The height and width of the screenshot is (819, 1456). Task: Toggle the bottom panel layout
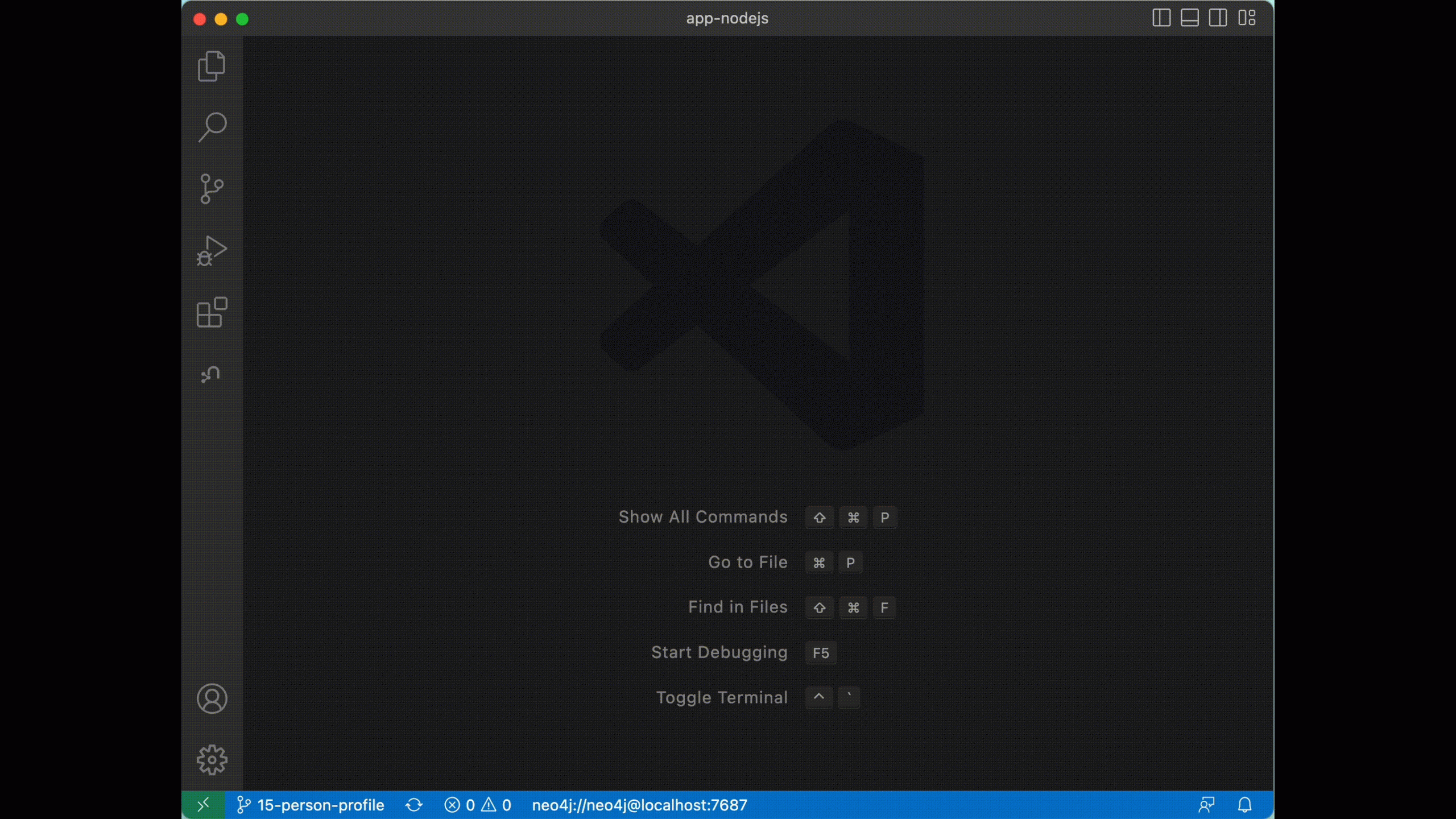(1189, 18)
